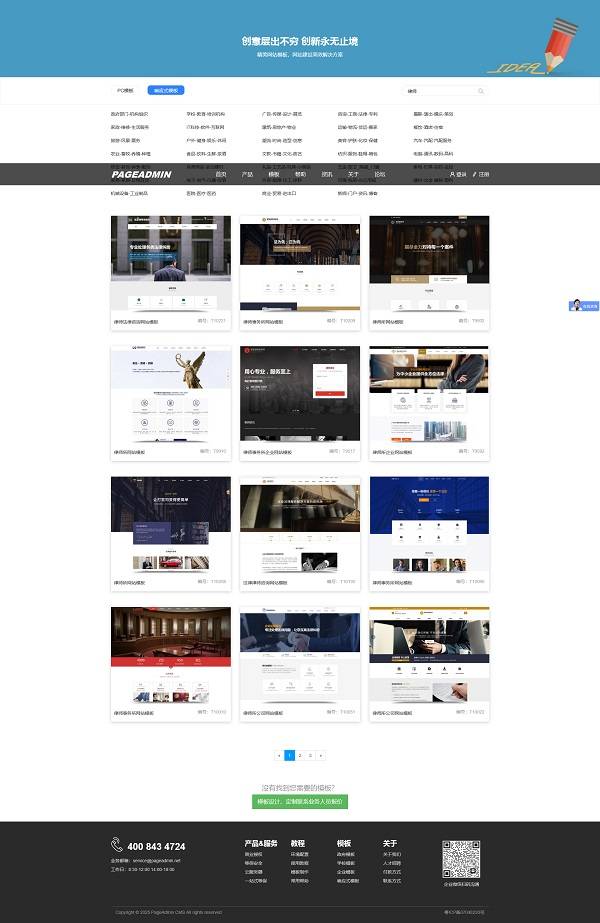Click the search magnifier icon
The height and width of the screenshot is (923, 600).
[x=481, y=91]
